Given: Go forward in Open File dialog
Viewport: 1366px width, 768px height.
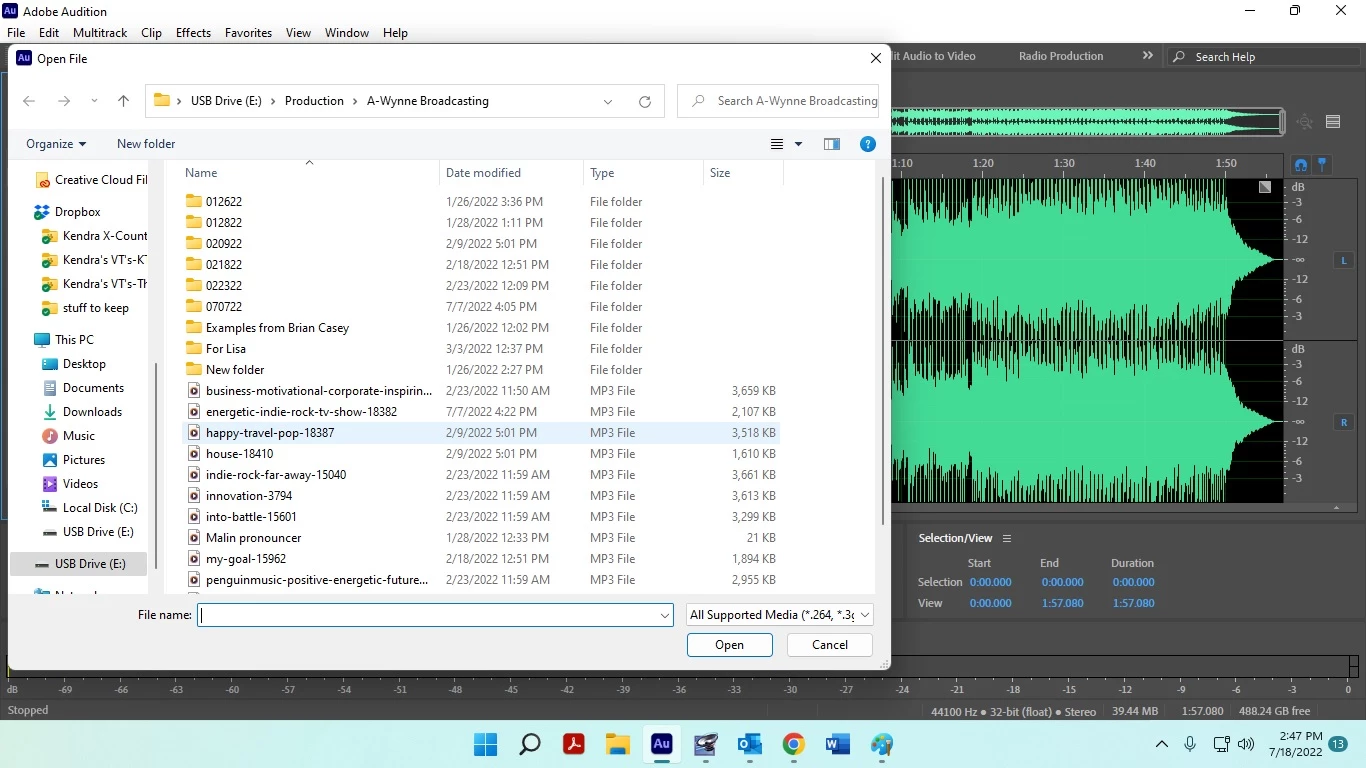Looking at the screenshot, I should coord(64,101).
